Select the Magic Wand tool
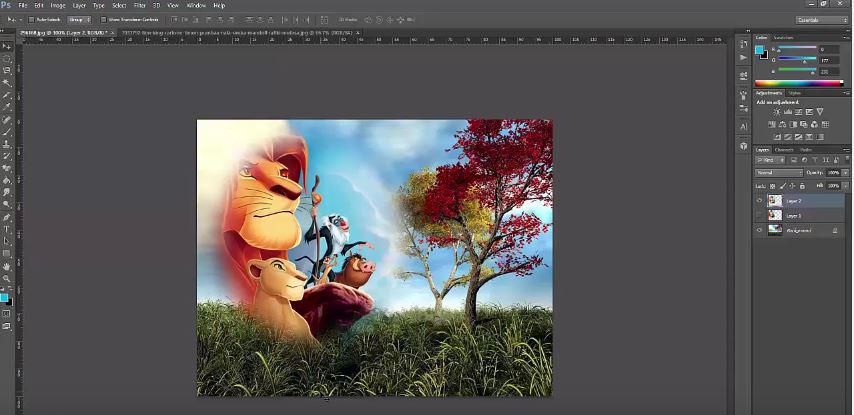The height and width of the screenshot is (415, 854). pos(7,83)
